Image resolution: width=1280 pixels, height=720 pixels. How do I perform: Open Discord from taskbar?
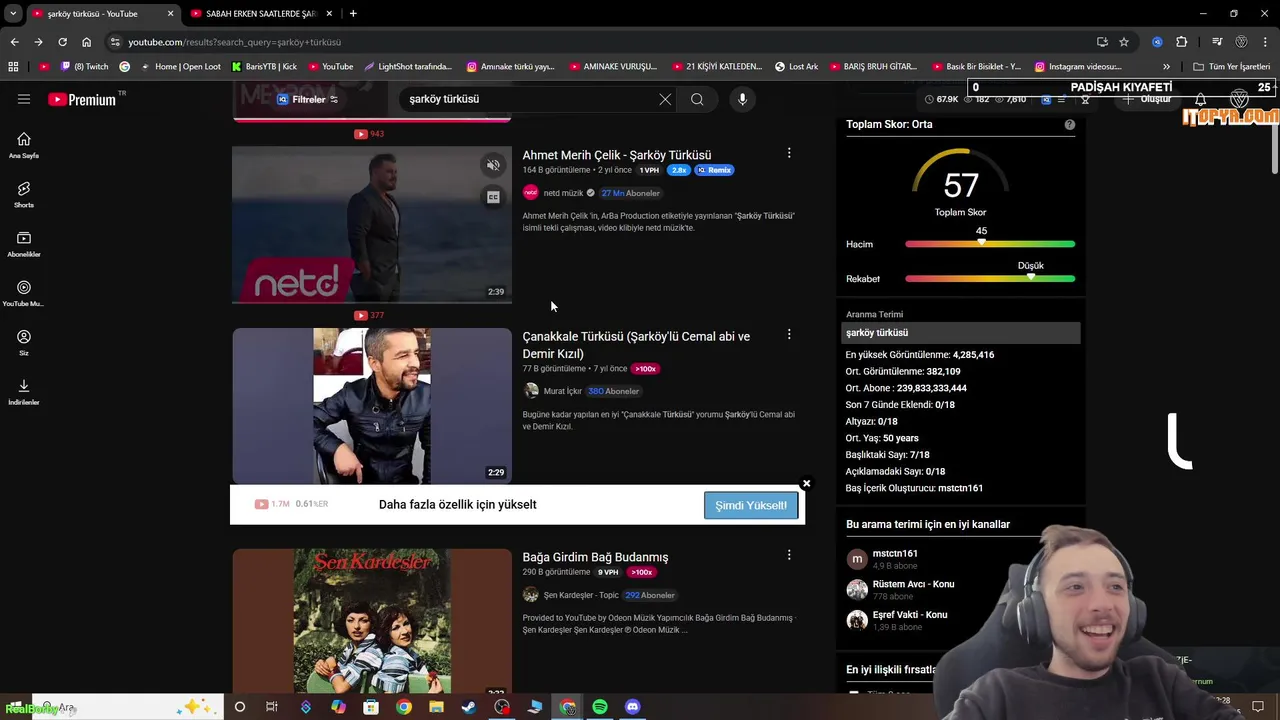pyautogui.click(x=632, y=707)
